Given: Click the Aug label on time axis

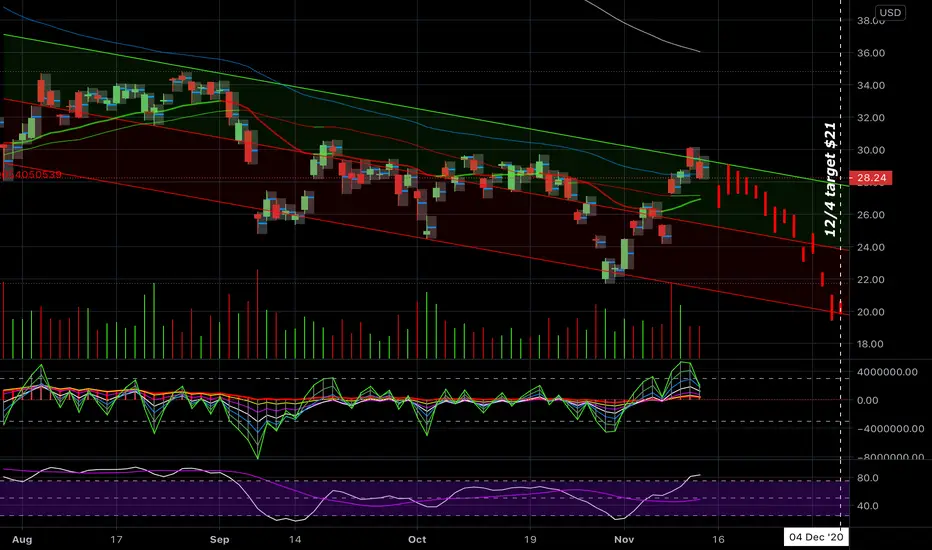Looking at the screenshot, I should coord(22,539).
